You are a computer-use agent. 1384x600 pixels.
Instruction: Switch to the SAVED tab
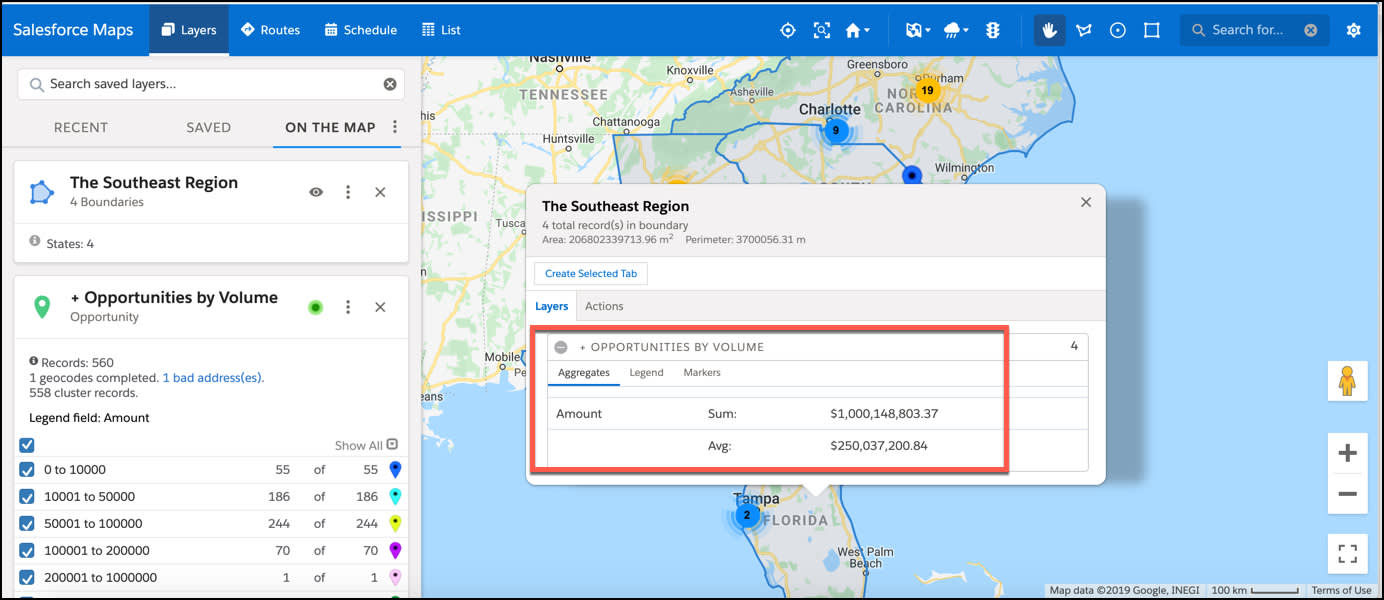(x=208, y=127)
